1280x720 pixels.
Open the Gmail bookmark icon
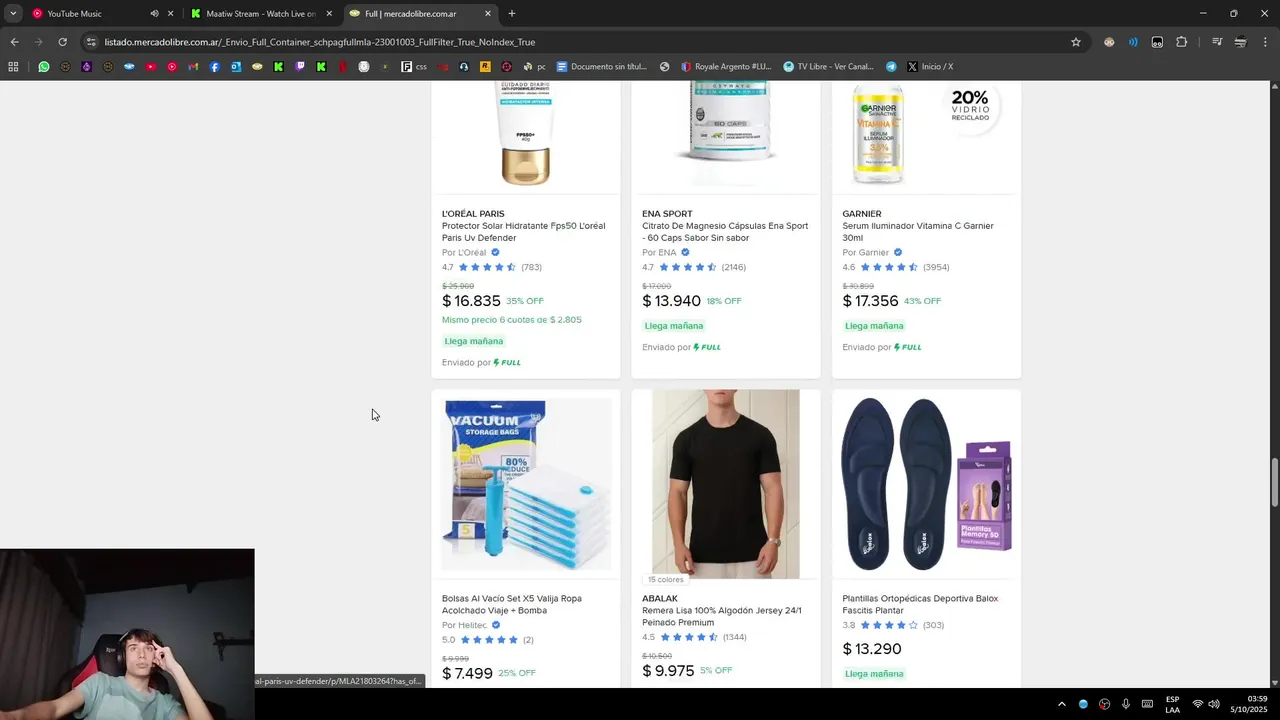[x=193, y=67]
